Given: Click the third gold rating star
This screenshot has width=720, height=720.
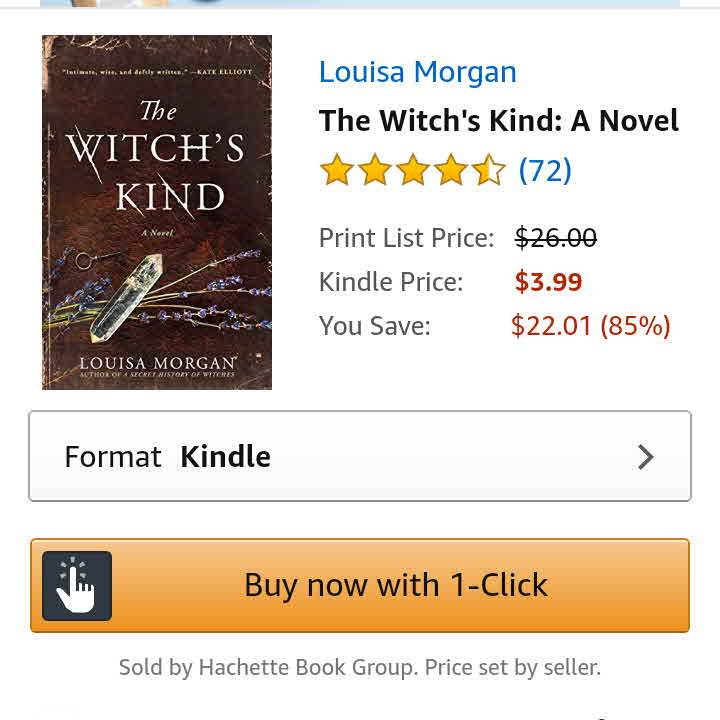Looking at the screenshot, I should pyautogui.click(x=413, y=169).
